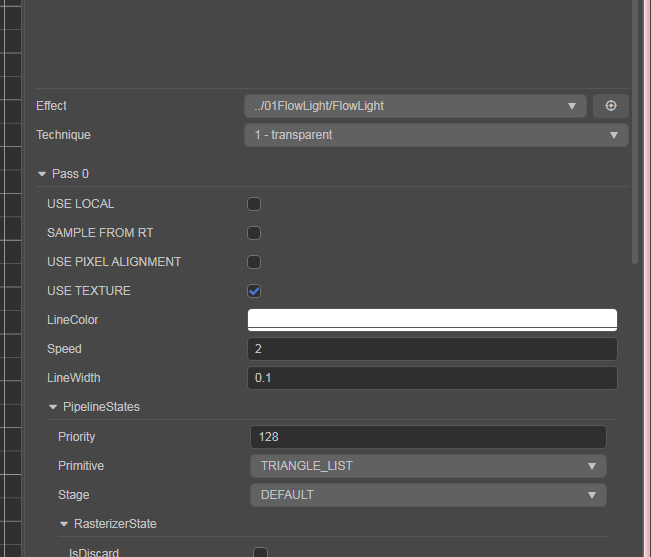Click the LineWidth property label
This screenshot has width=651, height=557.
pos(73,378)
